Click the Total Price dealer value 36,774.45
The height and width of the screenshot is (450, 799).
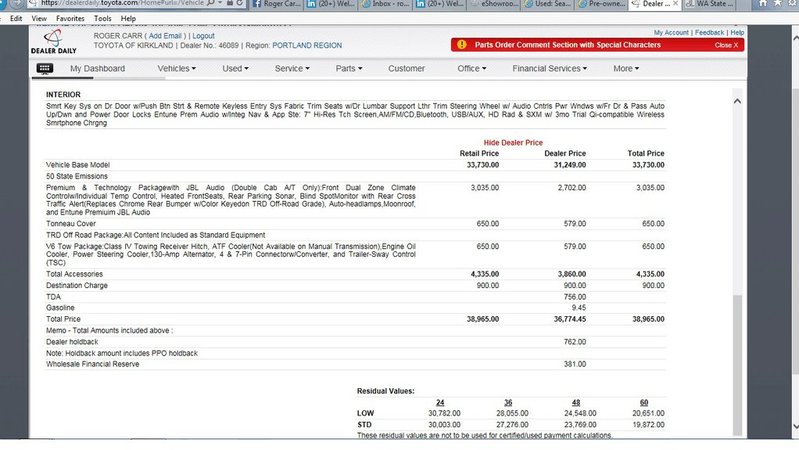(570, 319)
